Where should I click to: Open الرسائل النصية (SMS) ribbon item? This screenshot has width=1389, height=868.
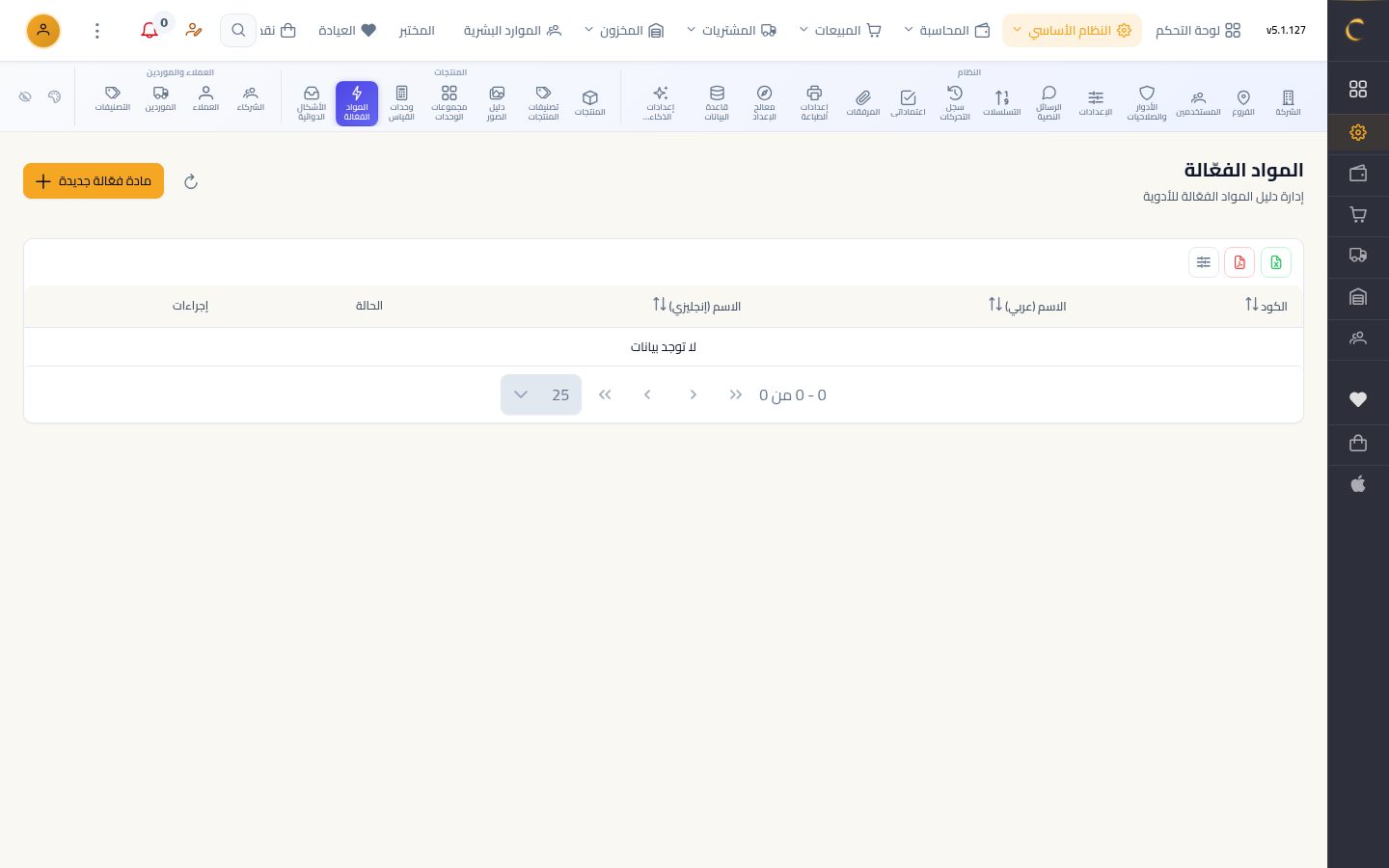click(1049, 103)
